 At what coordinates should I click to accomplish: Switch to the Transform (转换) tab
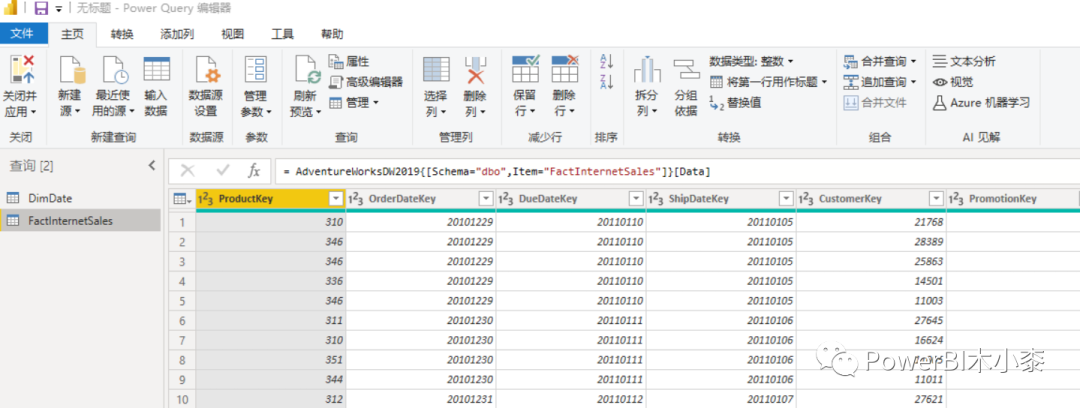click(x=122, y=34)
